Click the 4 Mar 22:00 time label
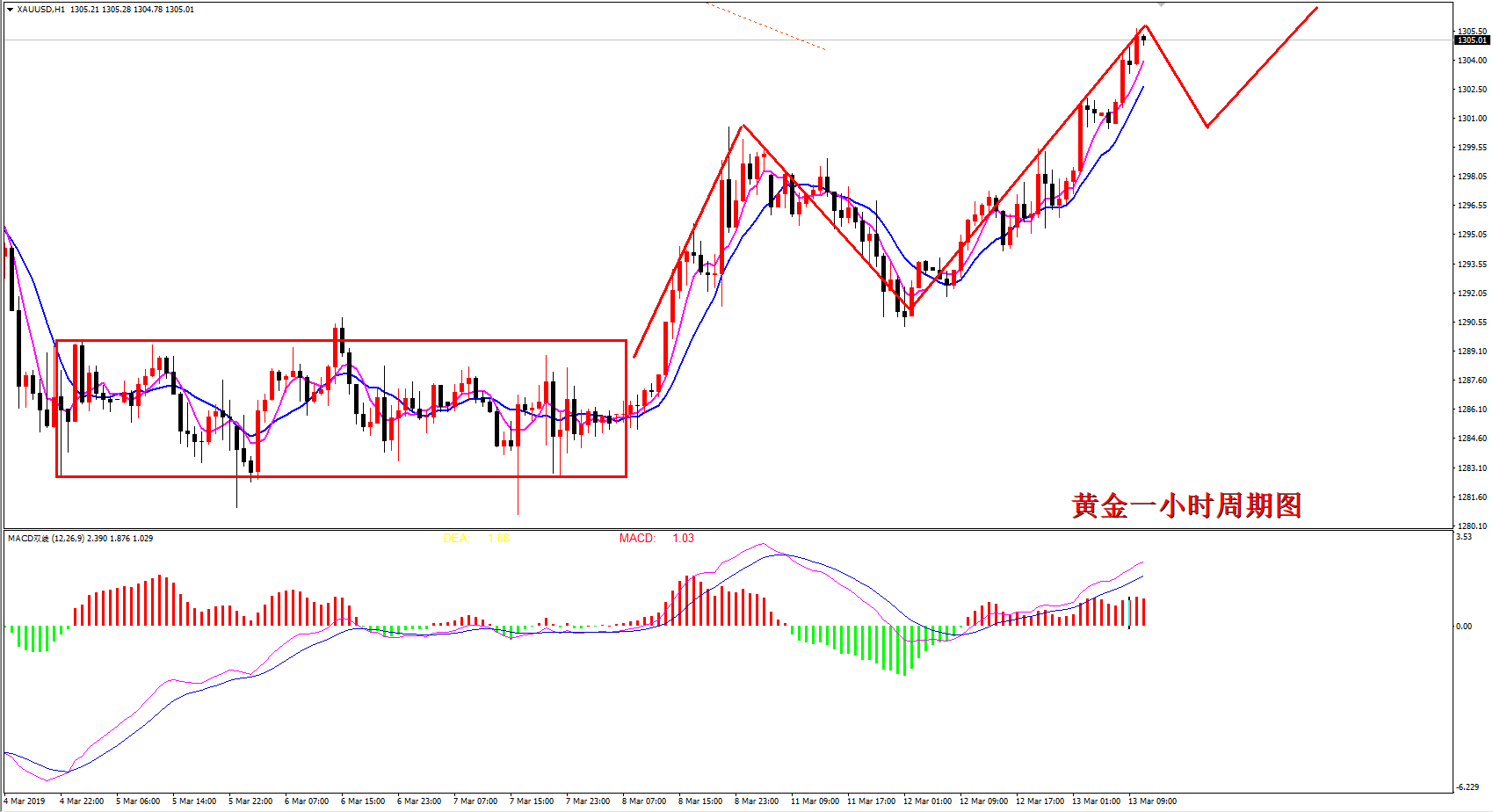The image size is (1493, 812). (x=82, y=801)
